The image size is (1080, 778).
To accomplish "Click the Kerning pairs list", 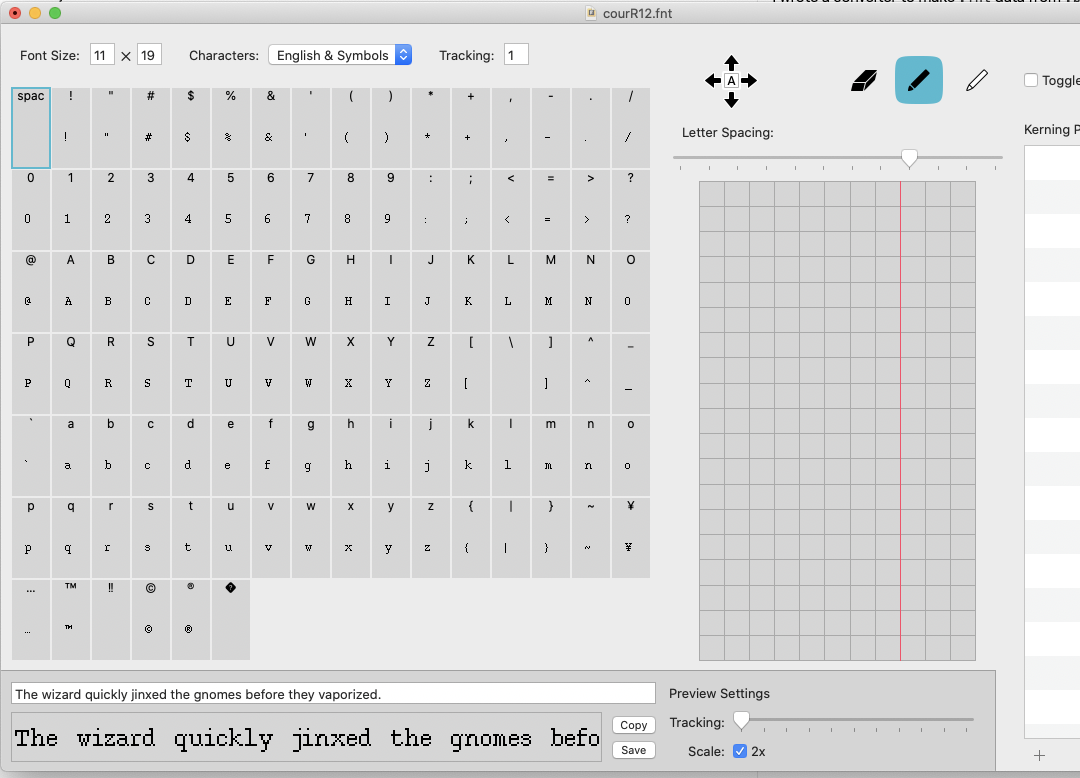I will point(1052,441).
